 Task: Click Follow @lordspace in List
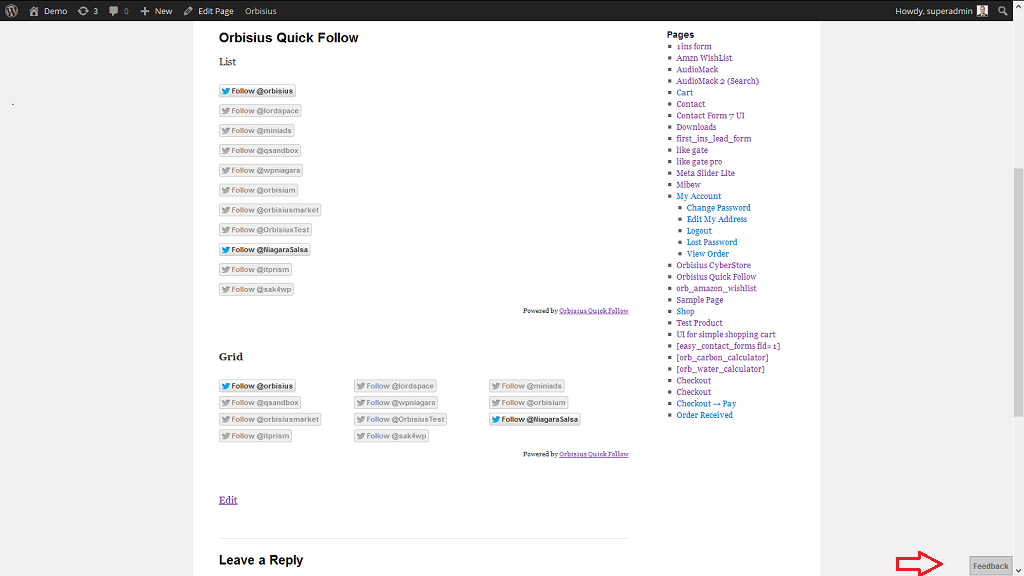coord(260,110)
